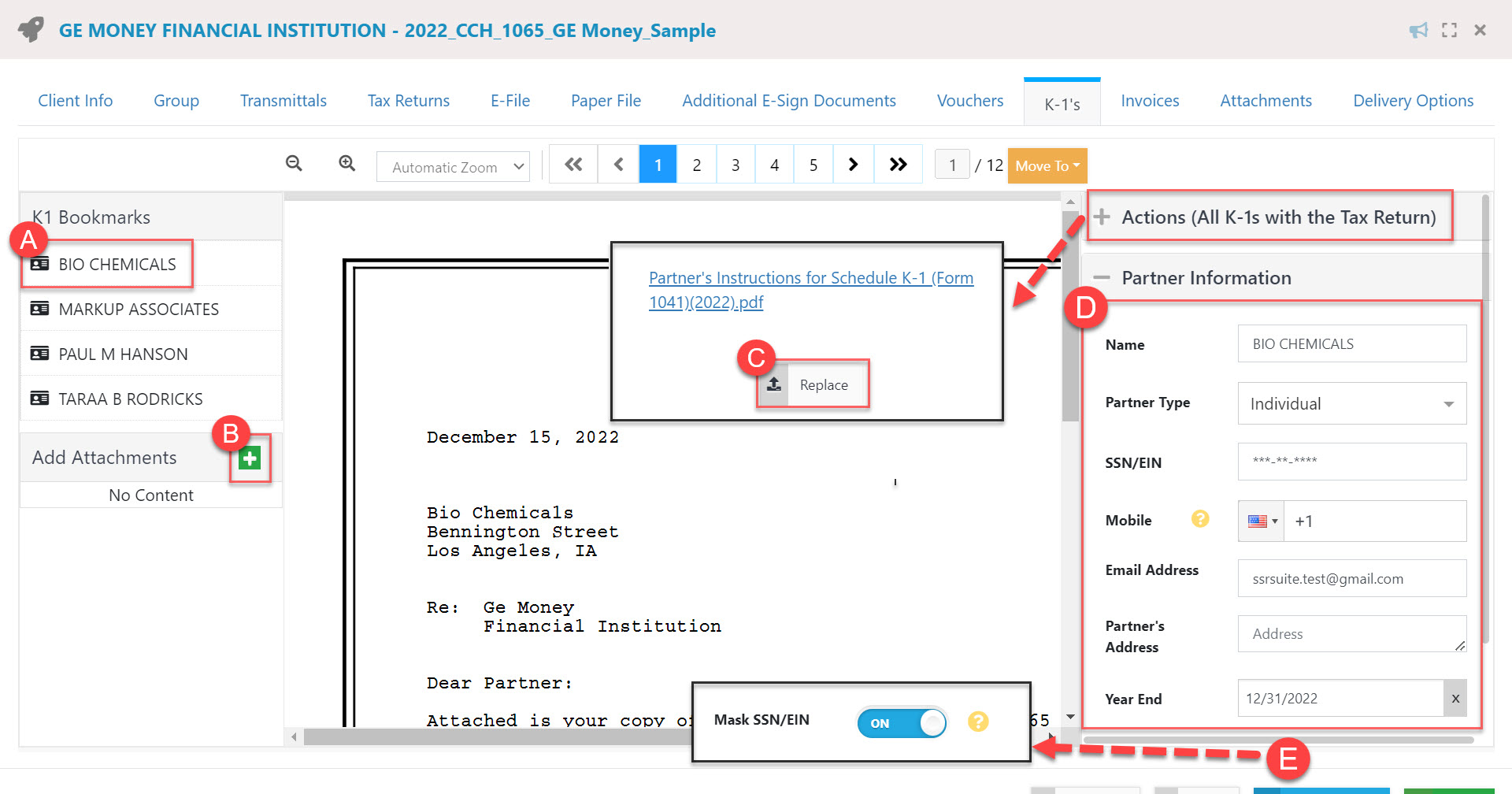This screenshot has width=1512, height=794.
Task: Open Partner's Instructions for Schedule K-1 link
Action: [x=810, y=289]
